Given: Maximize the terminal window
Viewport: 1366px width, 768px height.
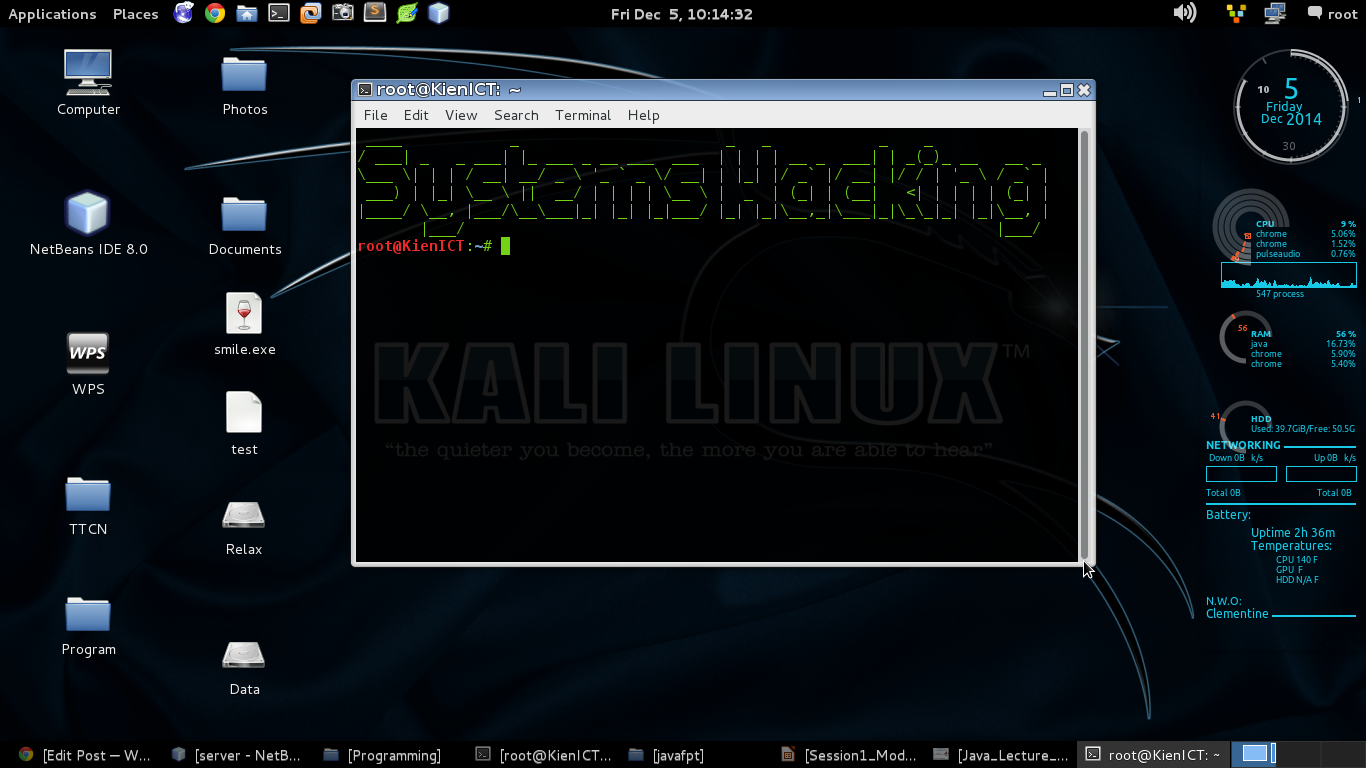Looking at the screenshot, I should click(x=1067, y=90).
